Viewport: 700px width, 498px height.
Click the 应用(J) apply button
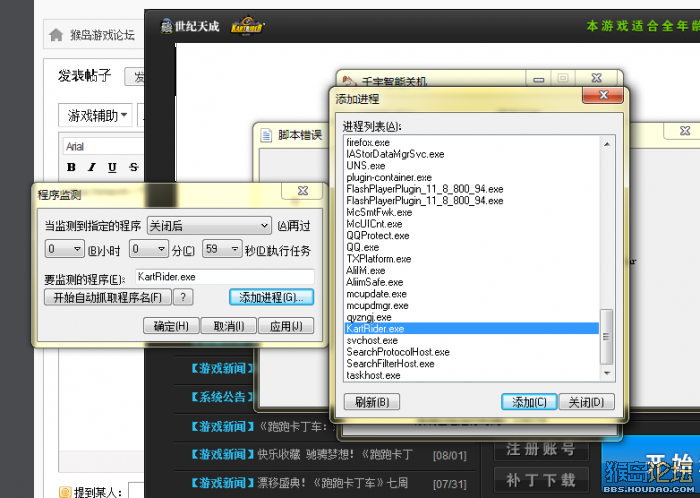[286, 326]
